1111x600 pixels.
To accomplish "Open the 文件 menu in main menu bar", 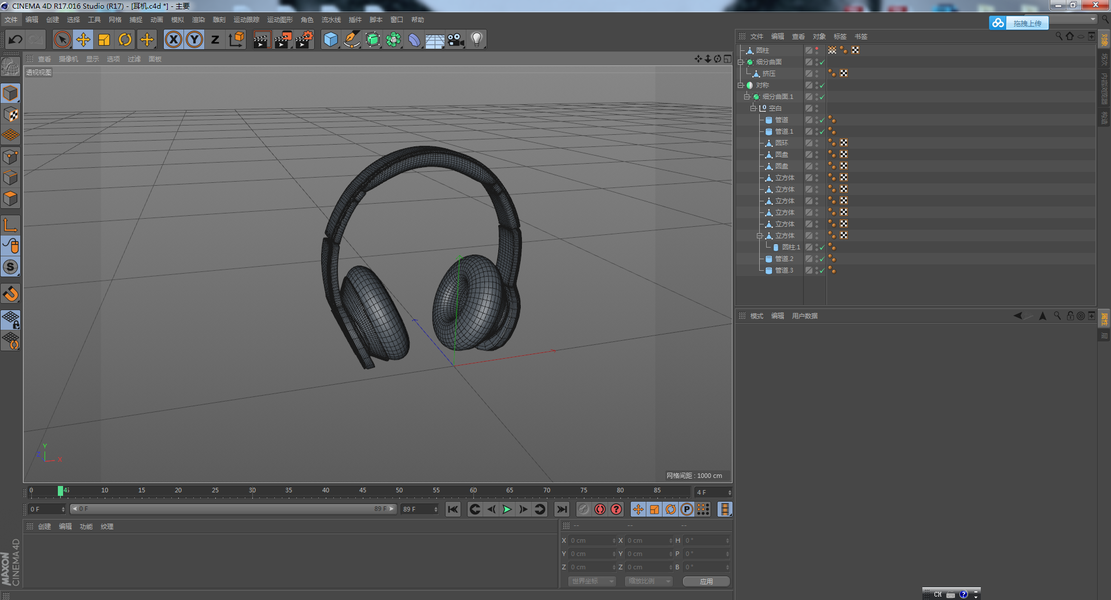I will 11,20.
